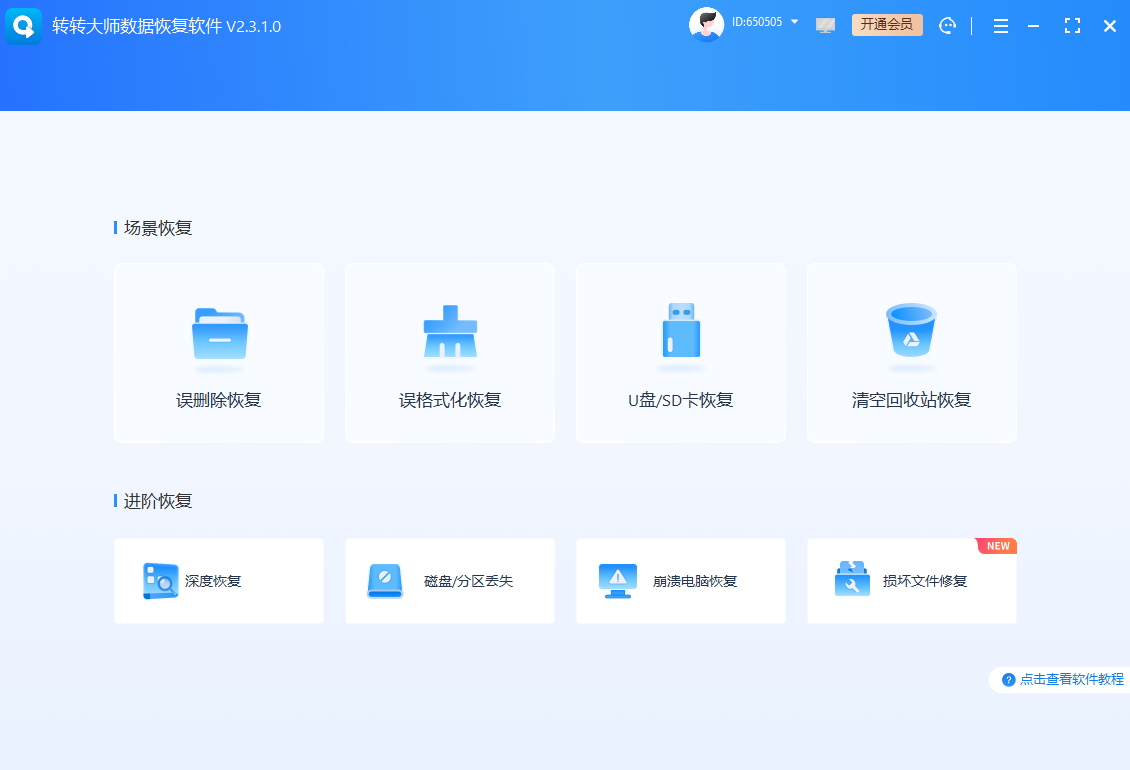Click the 损坏文件修复 wrench icon
Viewport: 1130px width, 770px height.
[852, 579]
